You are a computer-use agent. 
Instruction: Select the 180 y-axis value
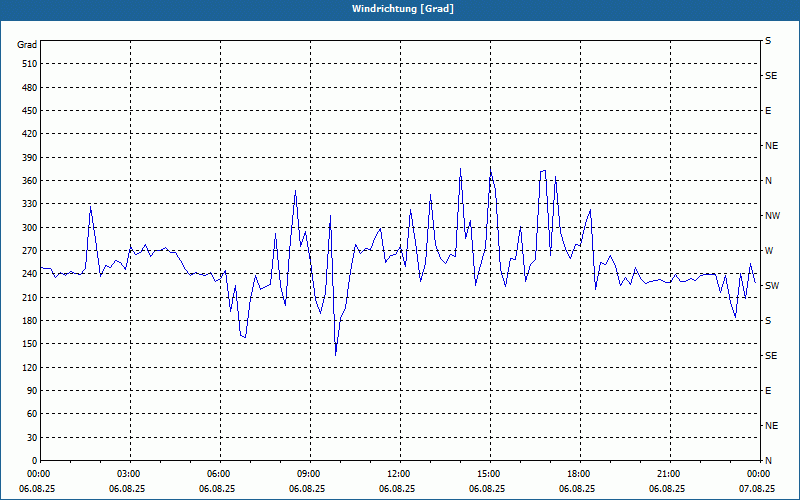coord(30,320)
